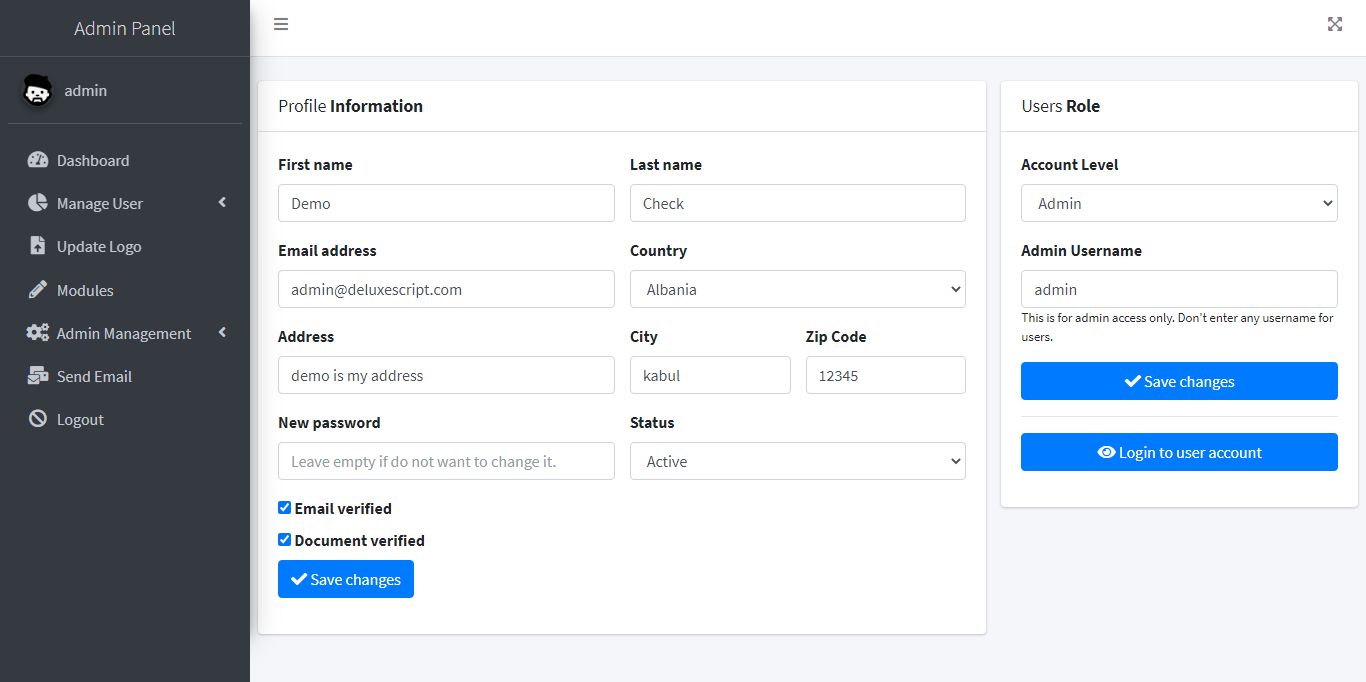Open the Account Level dropdown
Screen dimensions: 1366x682
click(1179, 203)
